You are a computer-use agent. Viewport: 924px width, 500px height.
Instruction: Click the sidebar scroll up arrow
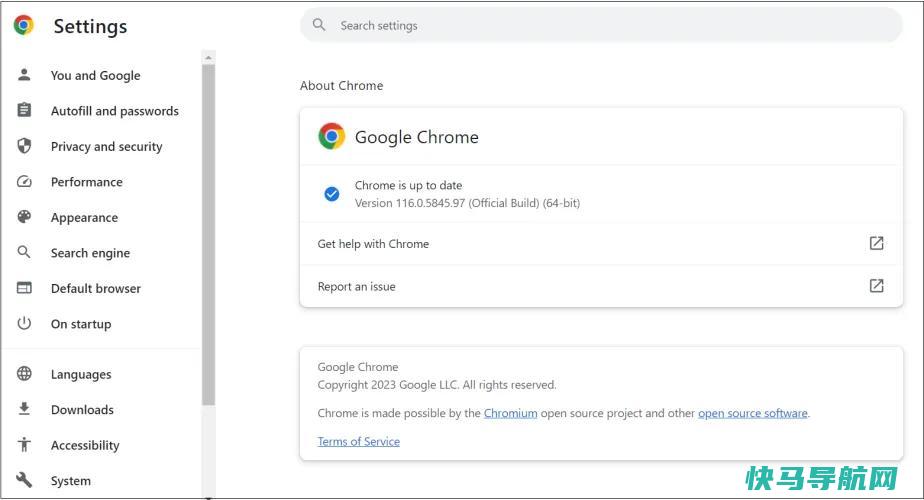[208, 58]
